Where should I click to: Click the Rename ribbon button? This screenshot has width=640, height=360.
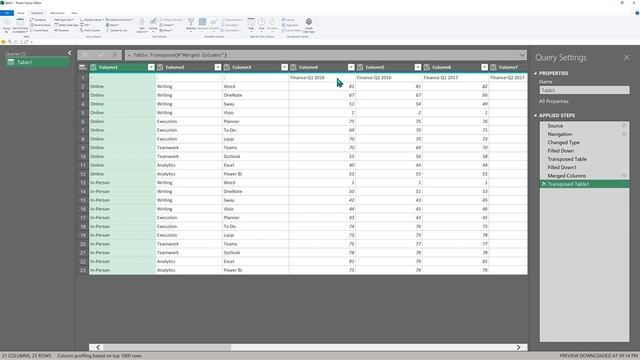tap(62, 30)
